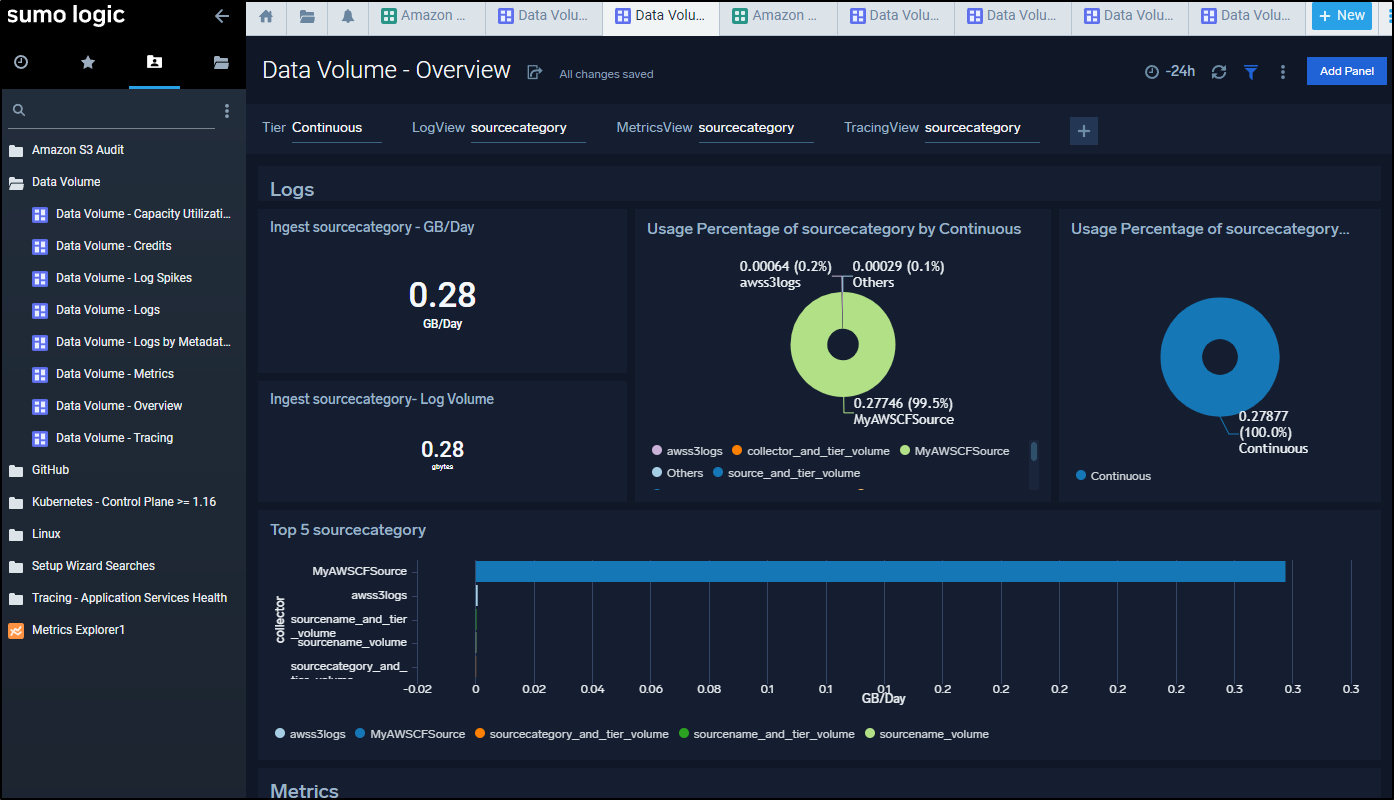The image size is (1394, 800).
Task: Click the dashboard title Data Volume - Overview
Action: tap(386, 70)
